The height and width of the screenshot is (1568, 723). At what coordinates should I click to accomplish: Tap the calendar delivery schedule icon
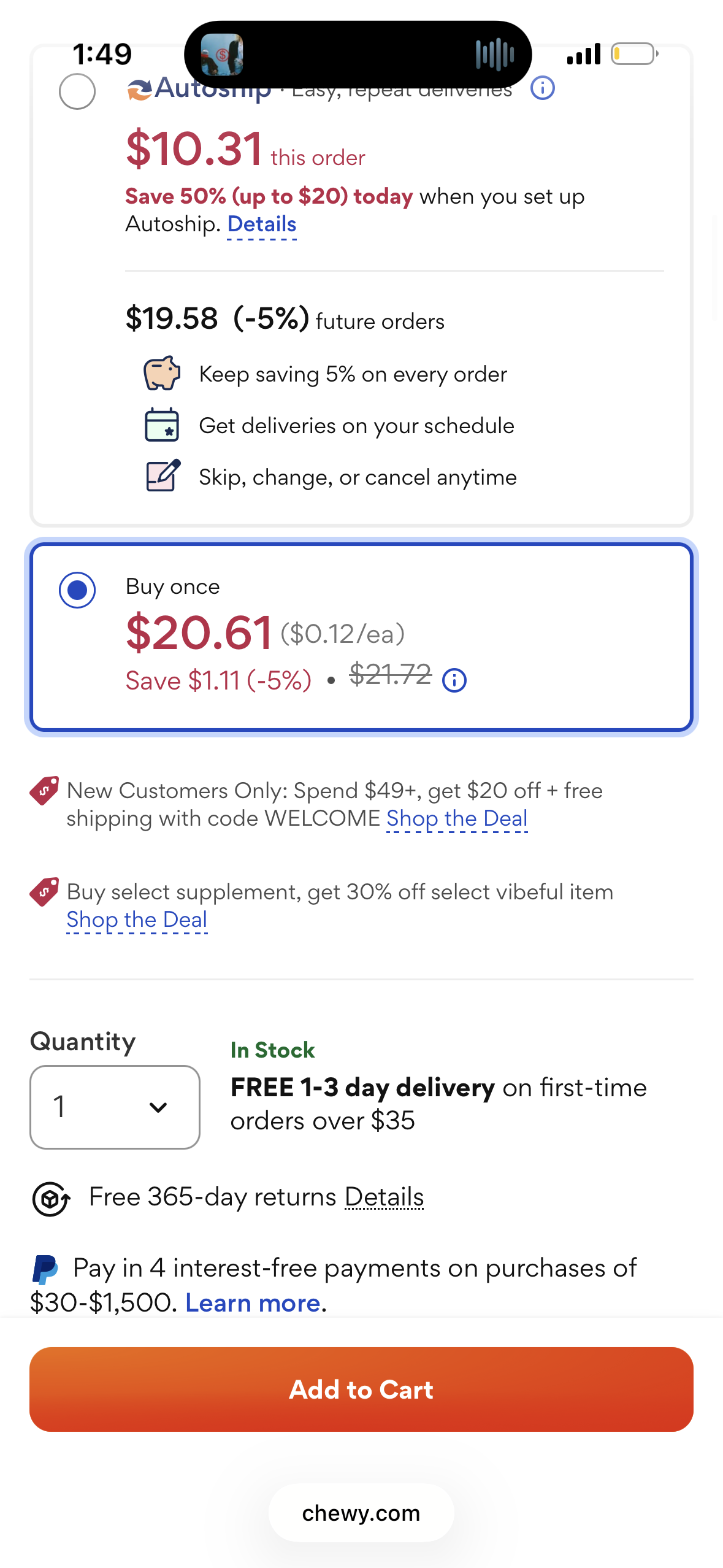coord(162,425)
